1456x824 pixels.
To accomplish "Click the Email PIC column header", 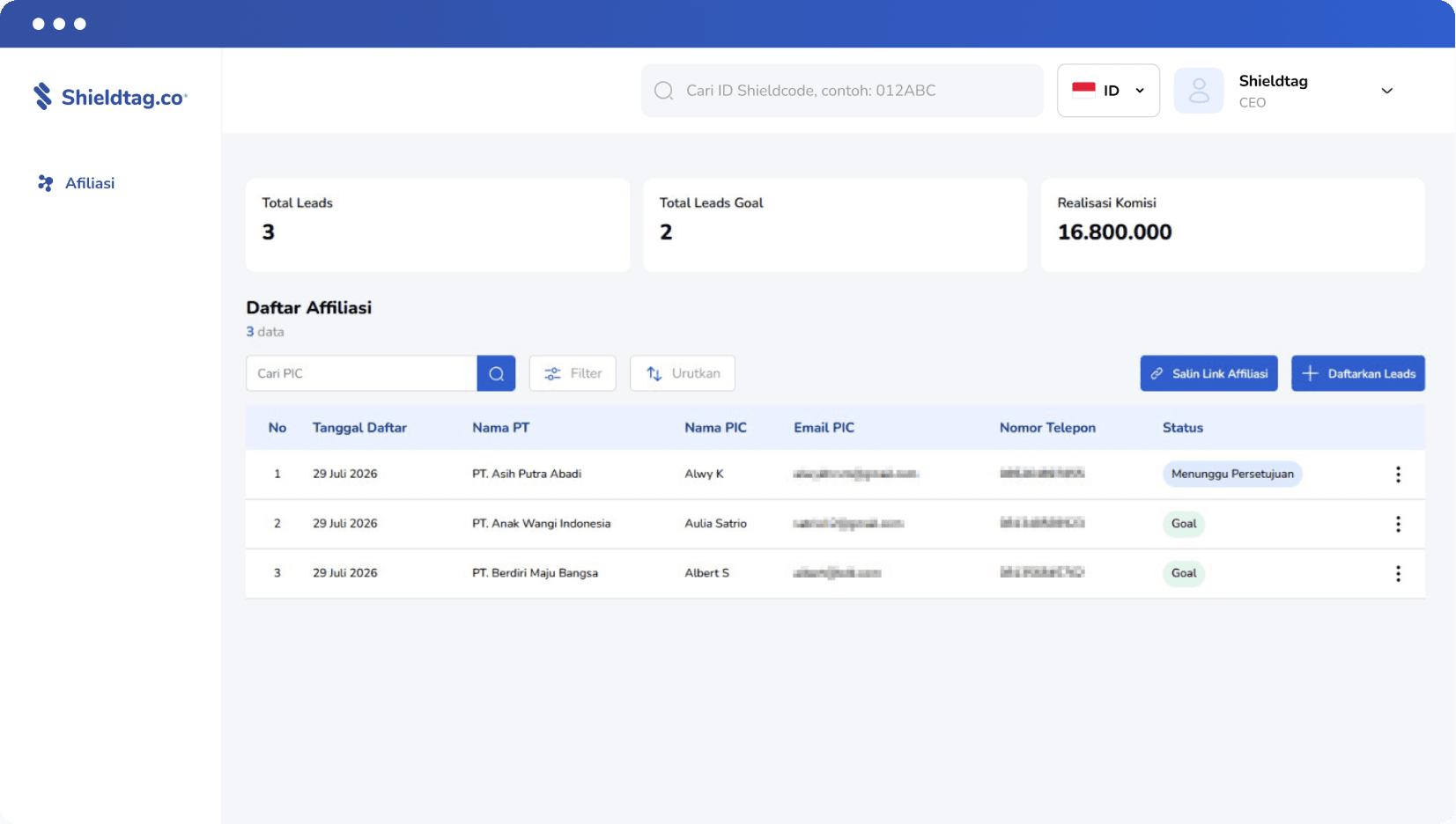I will click(824, 428).
